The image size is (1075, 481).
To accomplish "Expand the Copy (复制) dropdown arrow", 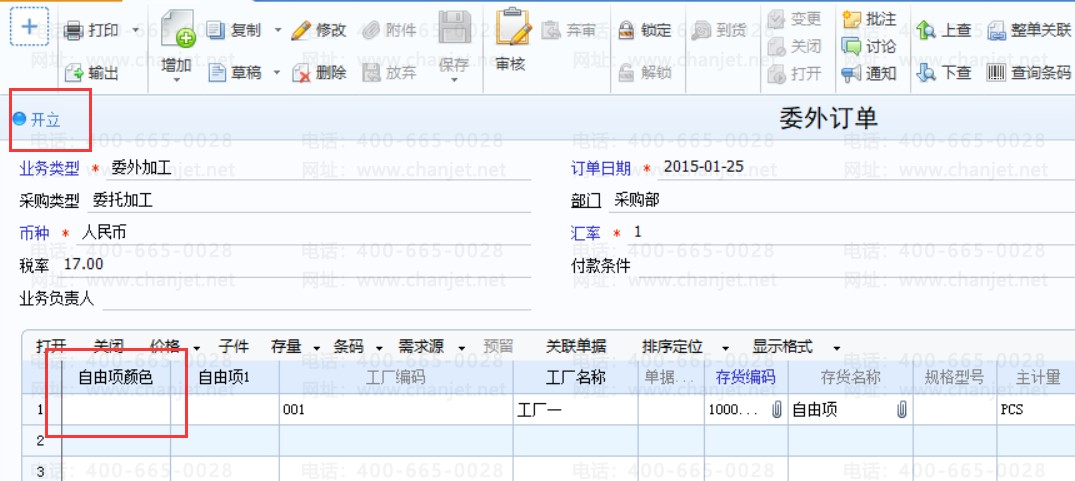I will tap(277, 31).
